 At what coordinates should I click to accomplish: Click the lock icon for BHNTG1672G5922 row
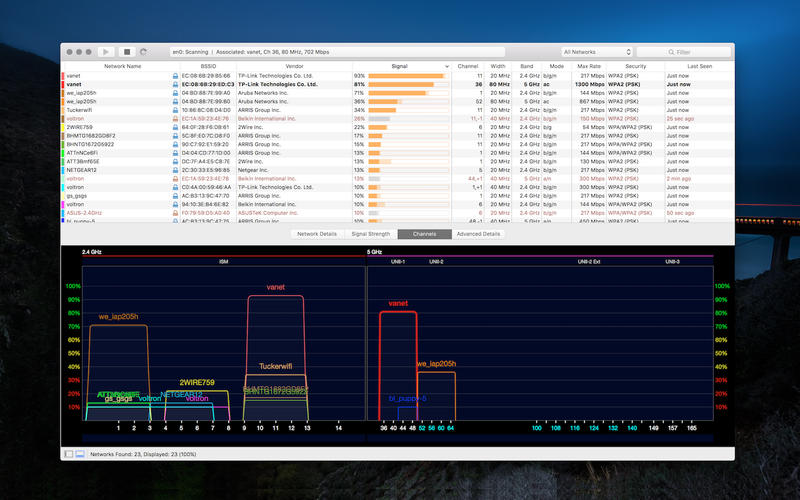175,144
